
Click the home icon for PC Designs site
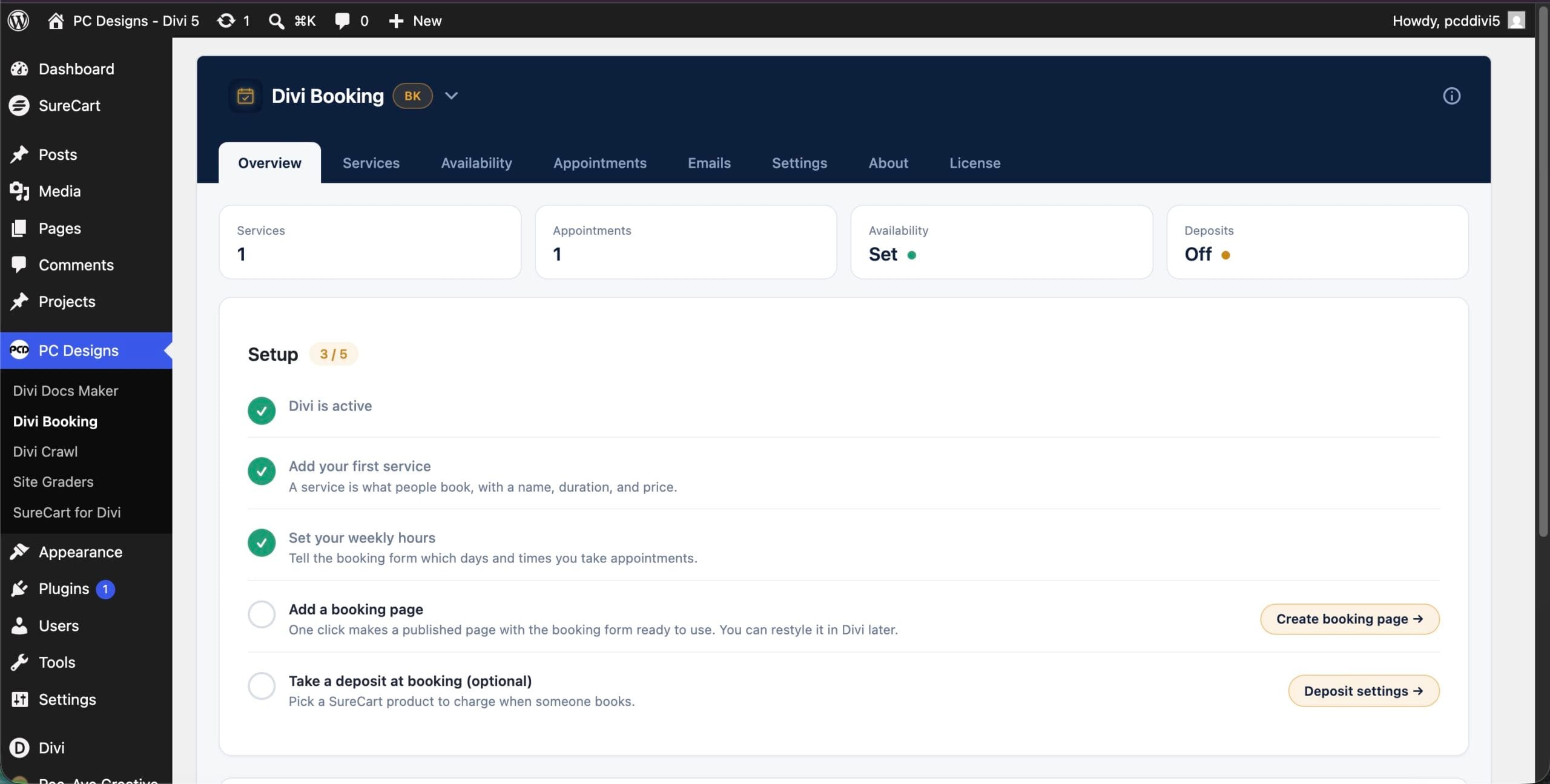click(56, 21)
